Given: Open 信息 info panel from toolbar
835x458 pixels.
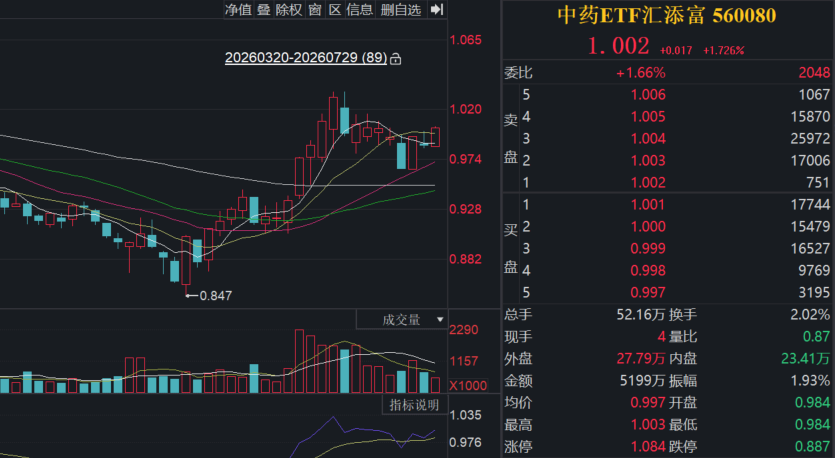Looking at the screenshot, I should coord(359,10).
